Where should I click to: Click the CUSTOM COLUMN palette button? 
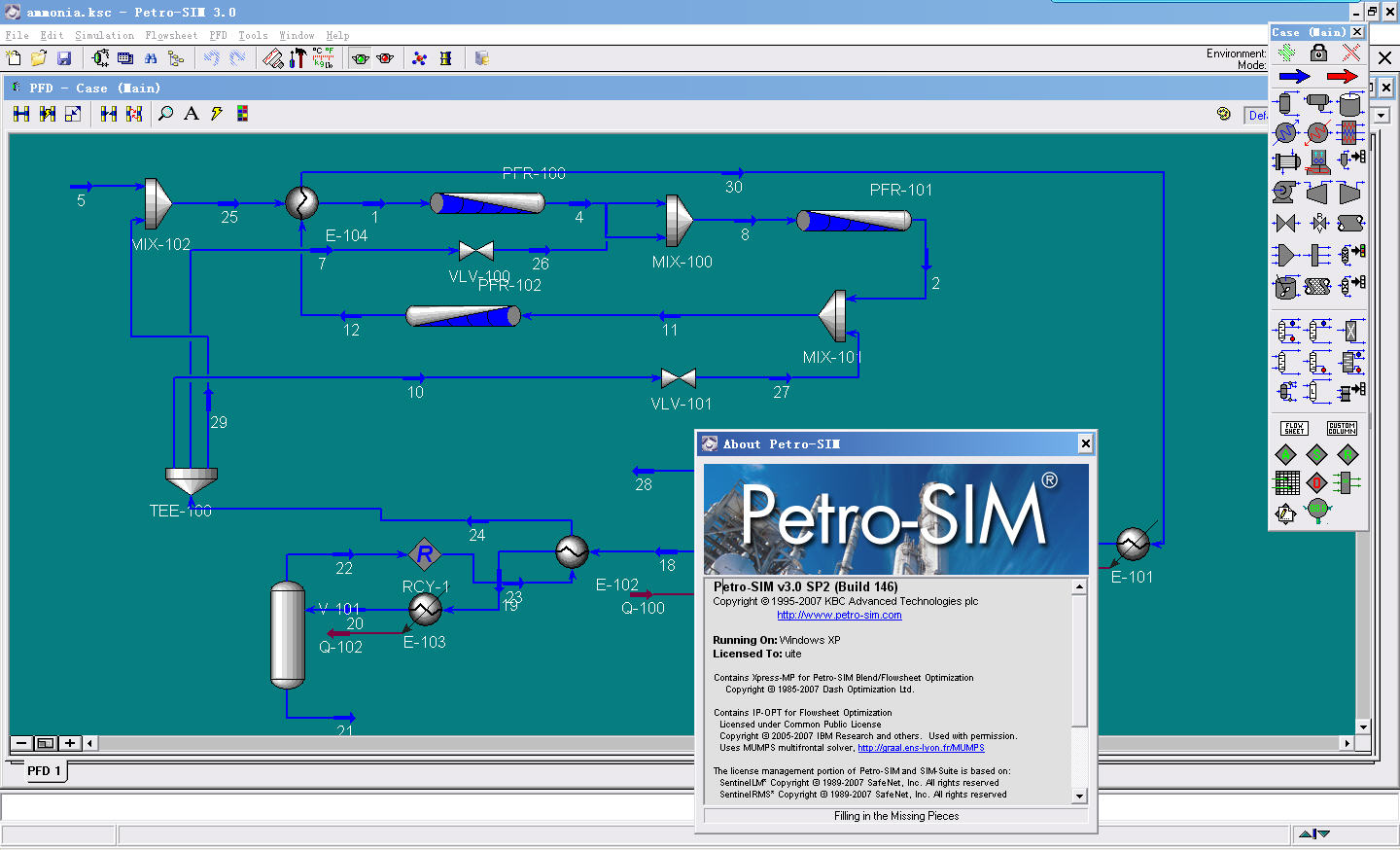pyautogui.click(x=1342, y=429)
